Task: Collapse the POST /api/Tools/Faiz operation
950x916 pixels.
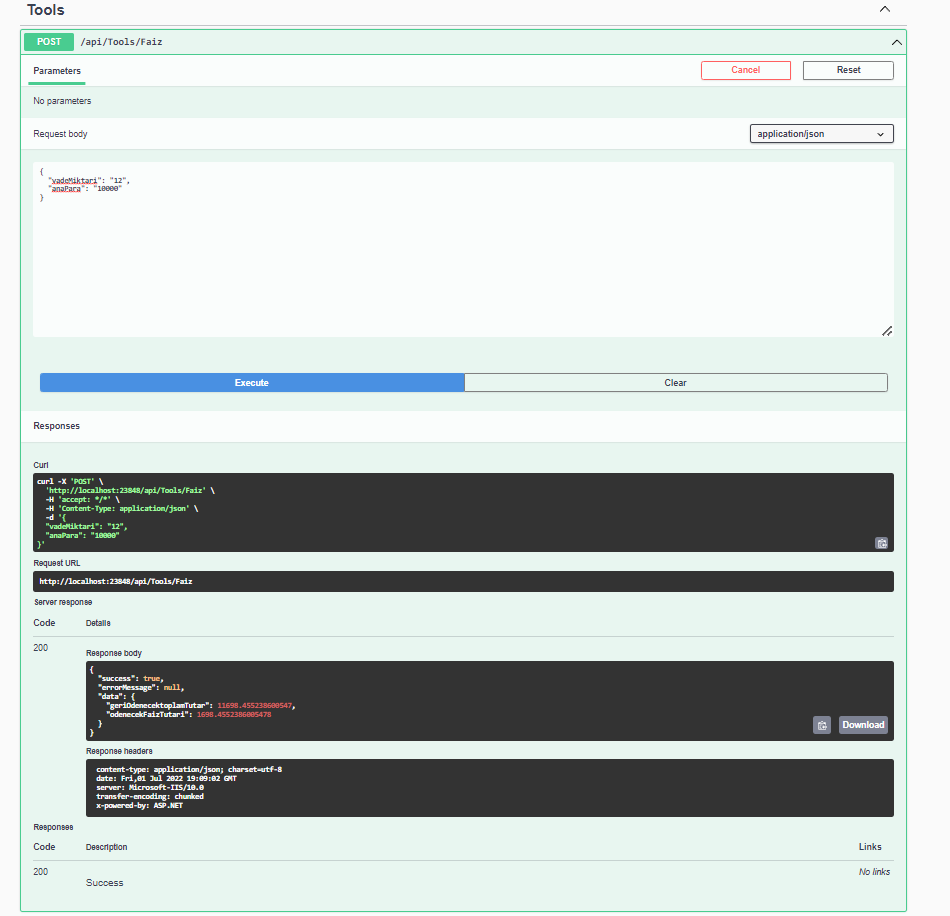Action: [896, 42]
